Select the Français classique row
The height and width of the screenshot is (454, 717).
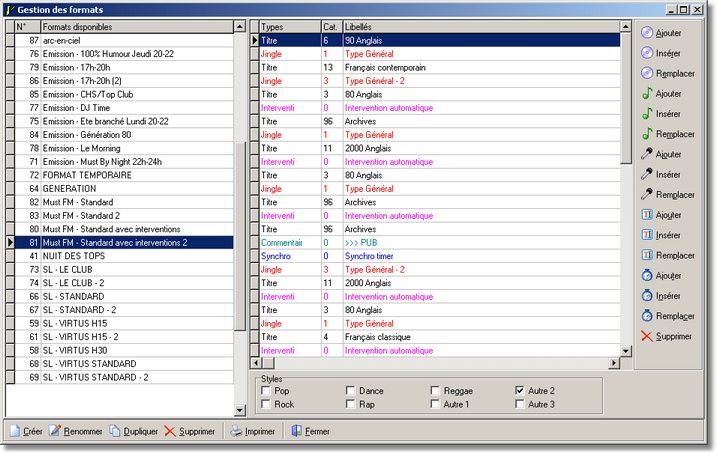439,337
